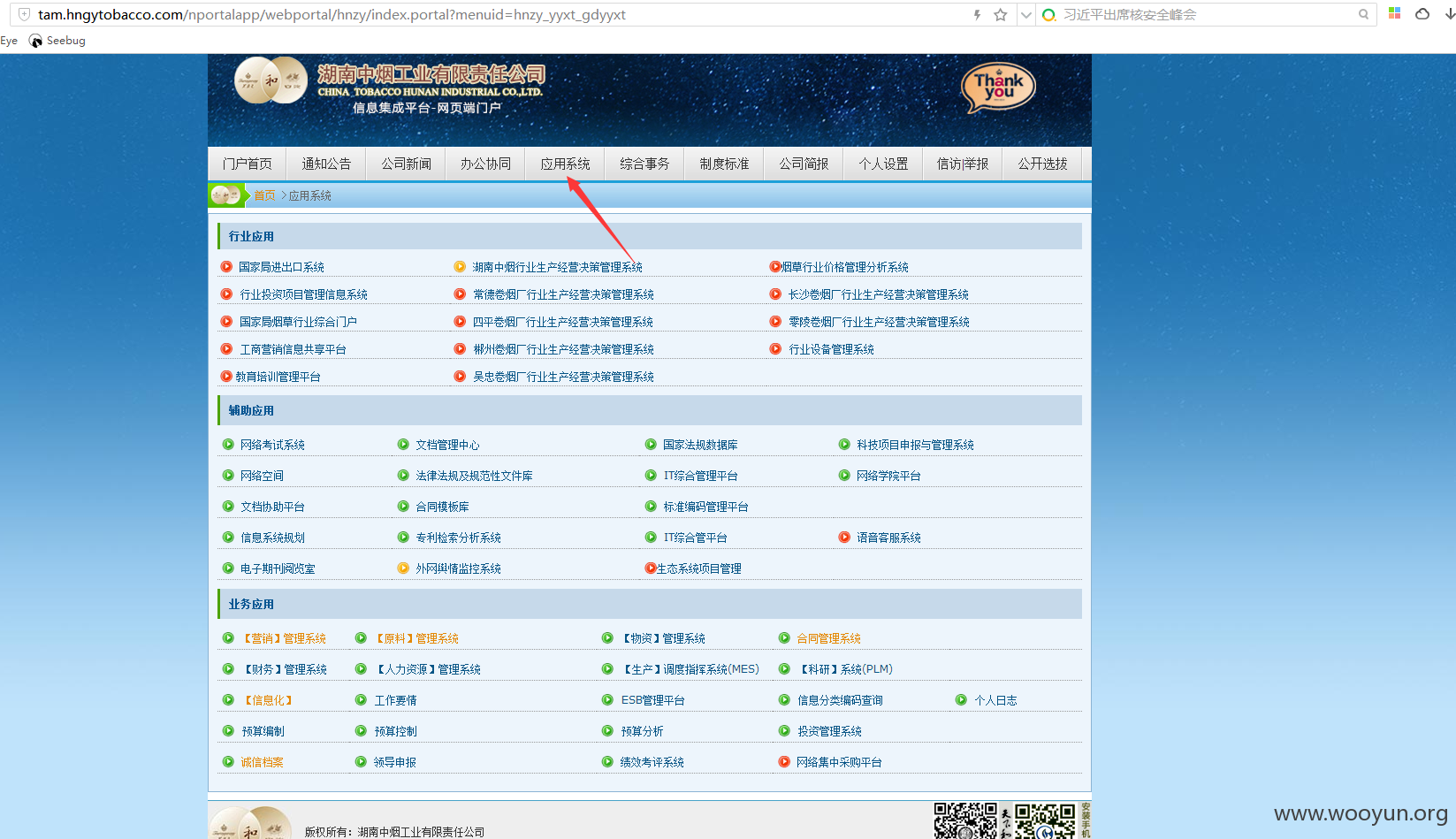Open the 信访|举报 tab
Image resolution: width=1456 pixels, height=839 pixels.
click(963, 164)
